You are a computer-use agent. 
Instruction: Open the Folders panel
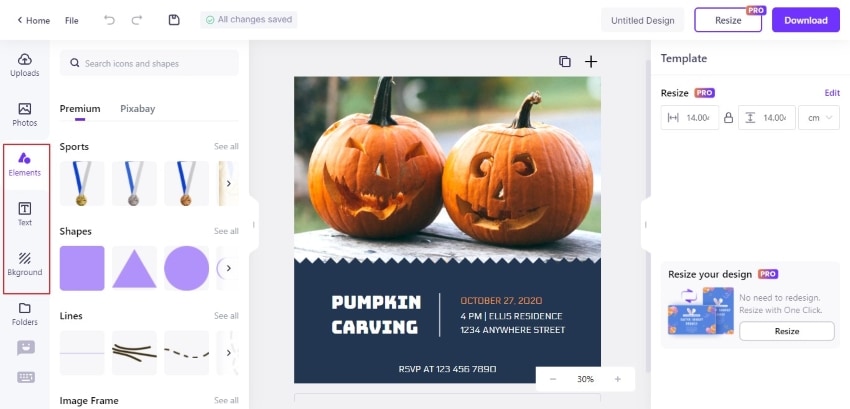[x=24, y=314]
